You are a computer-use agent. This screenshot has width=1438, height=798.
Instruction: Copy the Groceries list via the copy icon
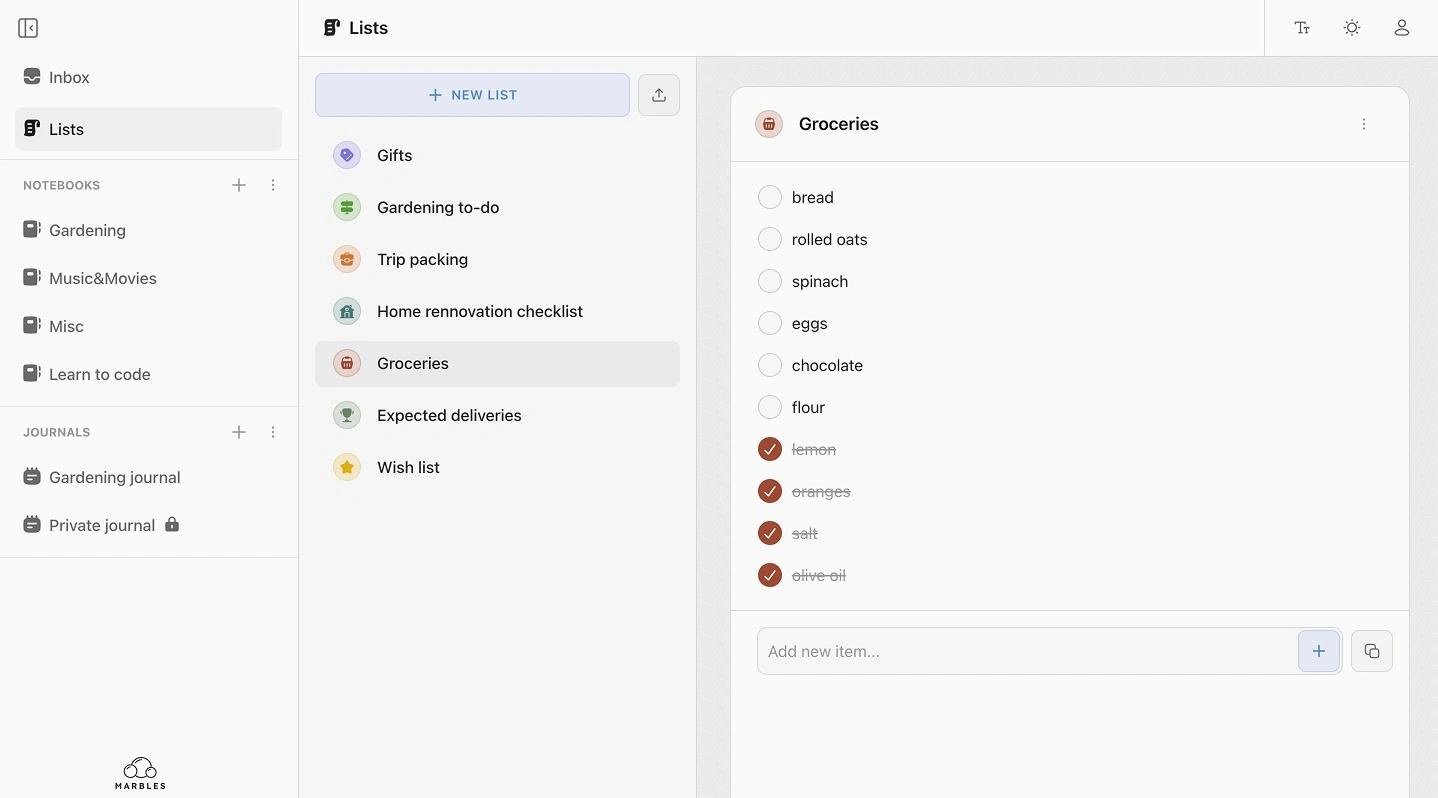1371,651
